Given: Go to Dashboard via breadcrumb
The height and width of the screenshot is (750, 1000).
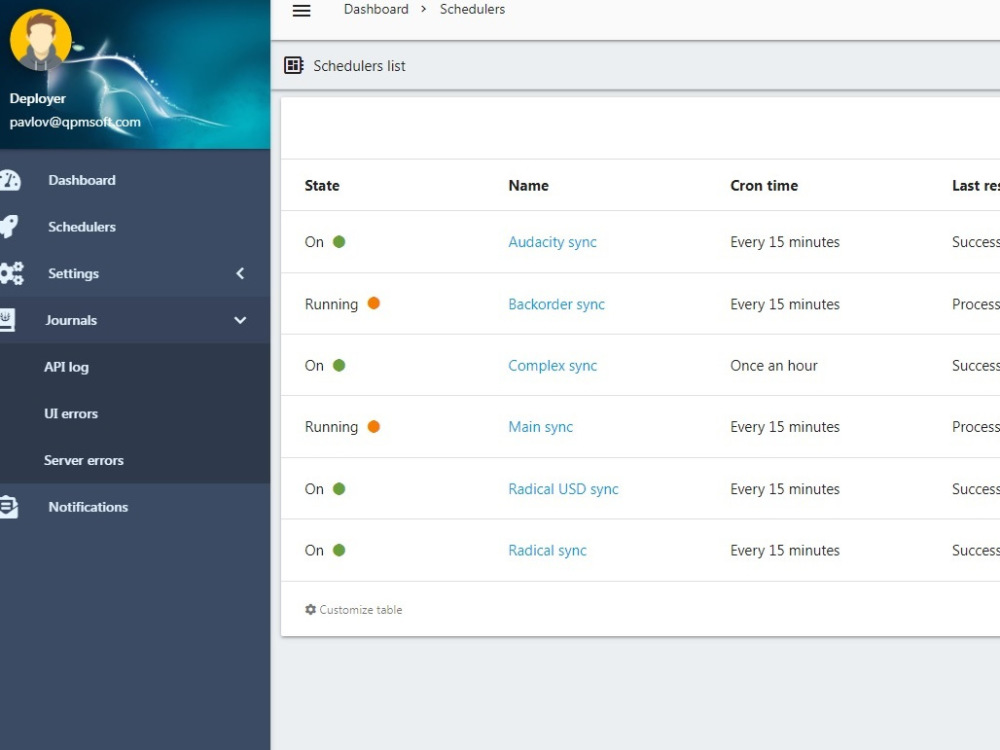Looking at the screenshot, I should tap(376, 10).
